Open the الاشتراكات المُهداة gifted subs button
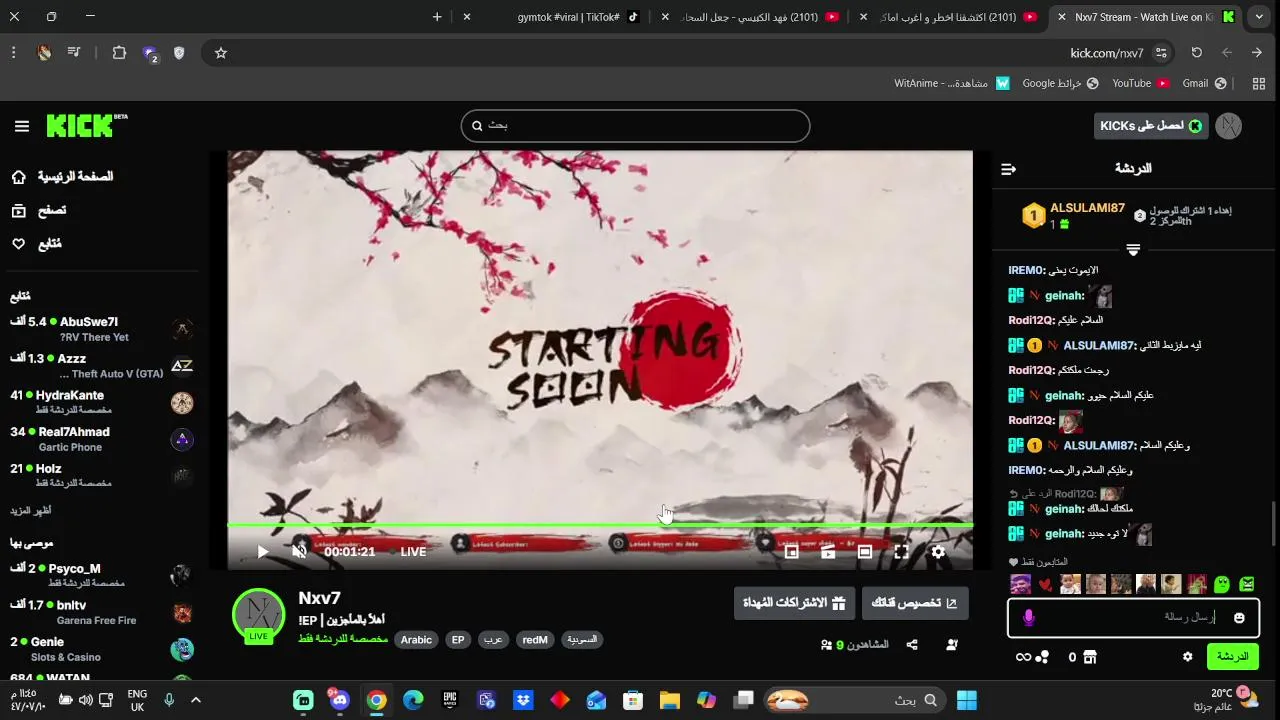This screenshot has height=720, width=1280. (794, 603)
